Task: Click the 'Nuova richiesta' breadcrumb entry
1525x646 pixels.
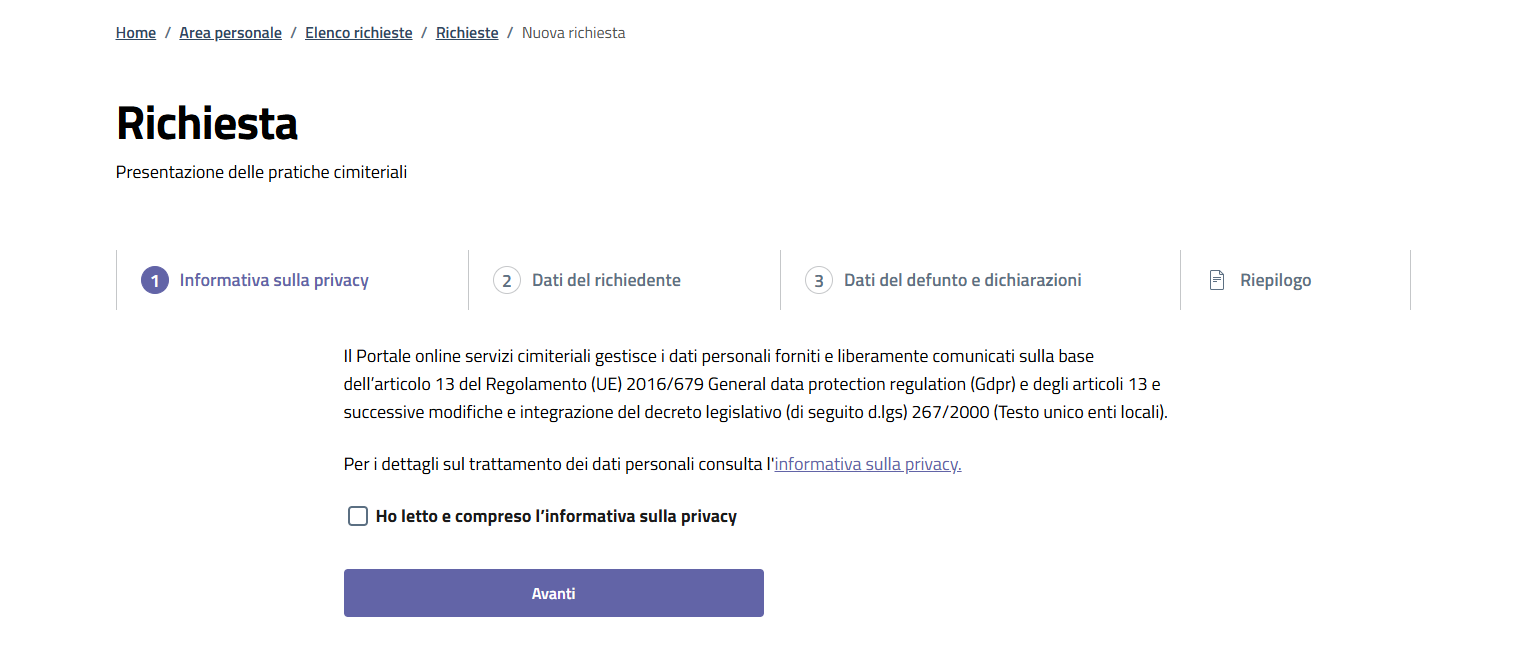Action: [x=573, y=32]
